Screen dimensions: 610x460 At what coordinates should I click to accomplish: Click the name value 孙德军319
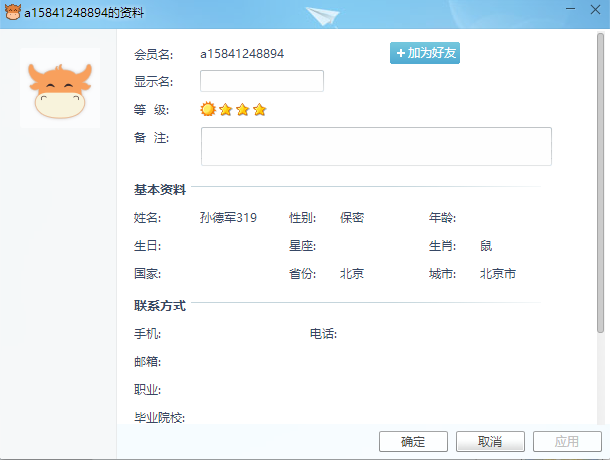pos(228,217)
